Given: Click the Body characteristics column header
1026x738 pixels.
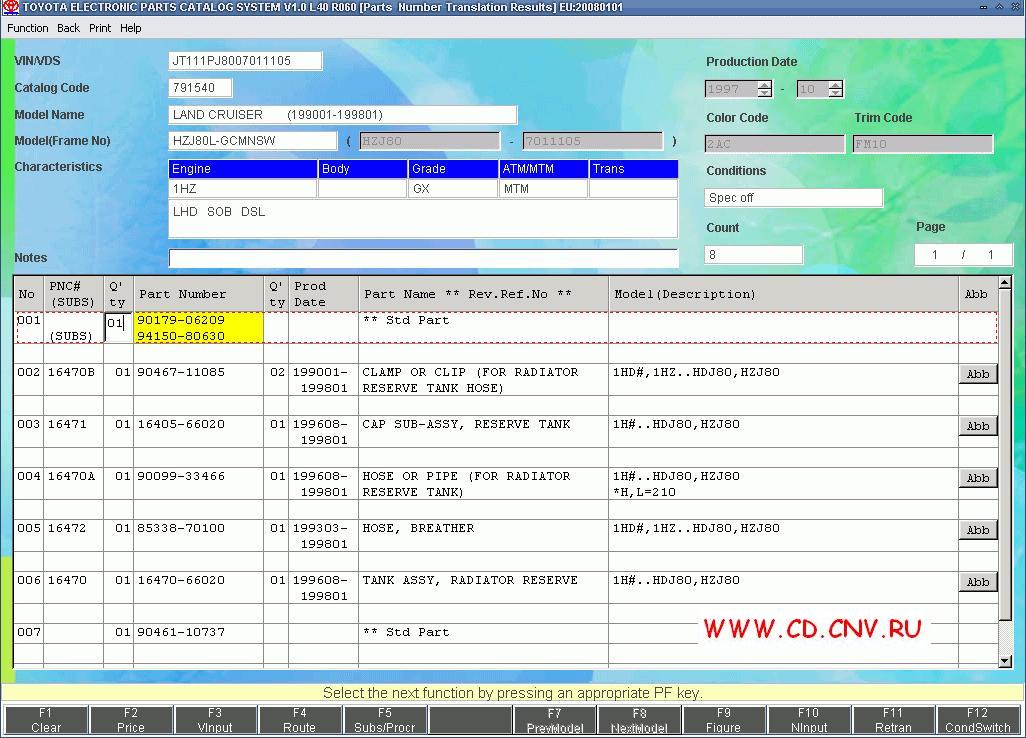Looking at the screenshot, I should (363, 169).
